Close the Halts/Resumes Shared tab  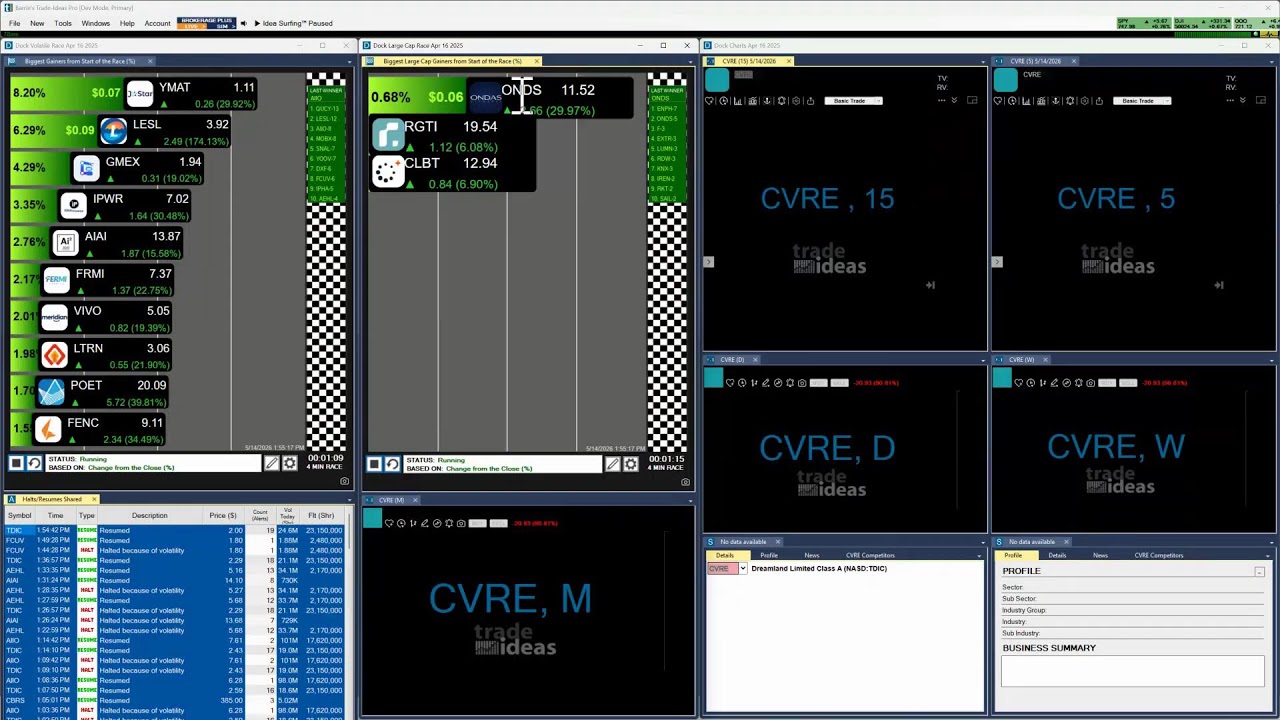tap(94, 499)
